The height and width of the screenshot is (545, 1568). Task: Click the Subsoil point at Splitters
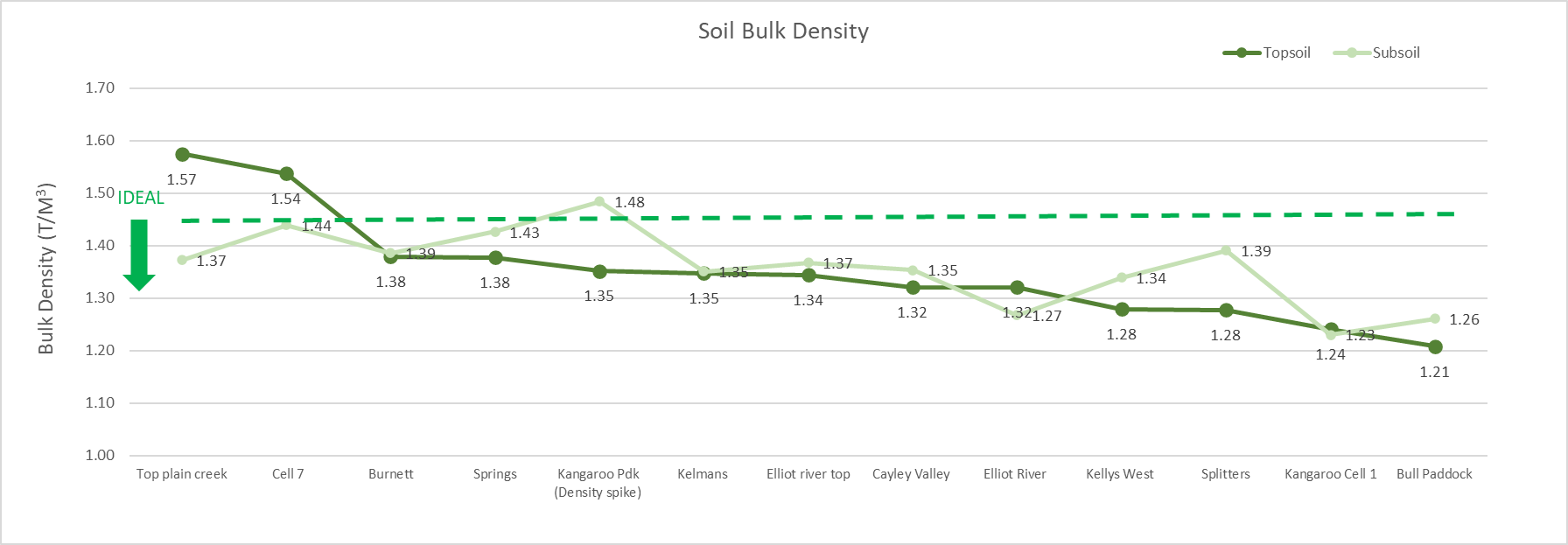pos(1226,251)
